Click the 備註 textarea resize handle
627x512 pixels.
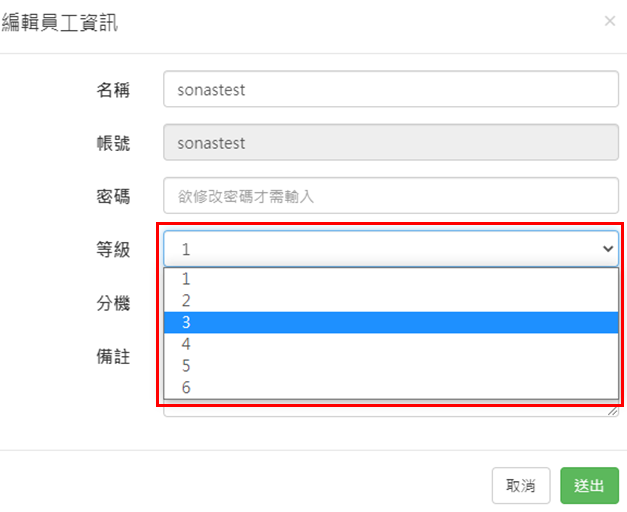614,411
